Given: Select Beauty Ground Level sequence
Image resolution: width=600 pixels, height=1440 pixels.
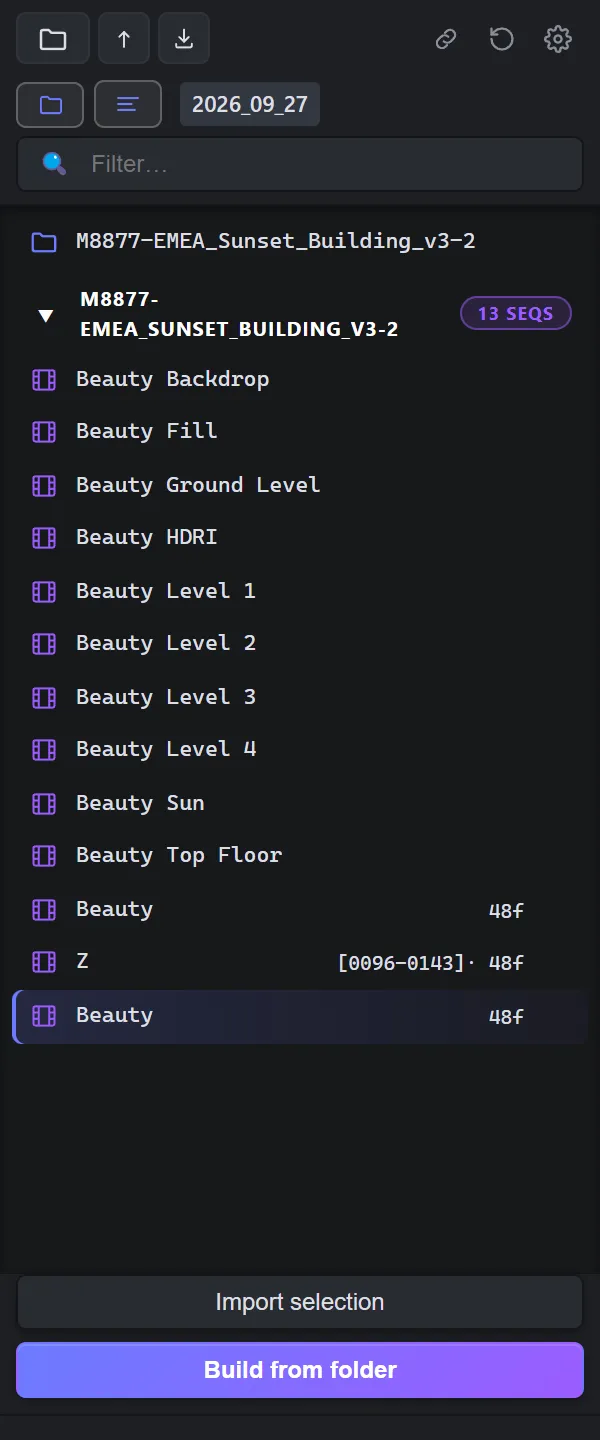Looking at the screenshot, I should [x=300, y=485].
